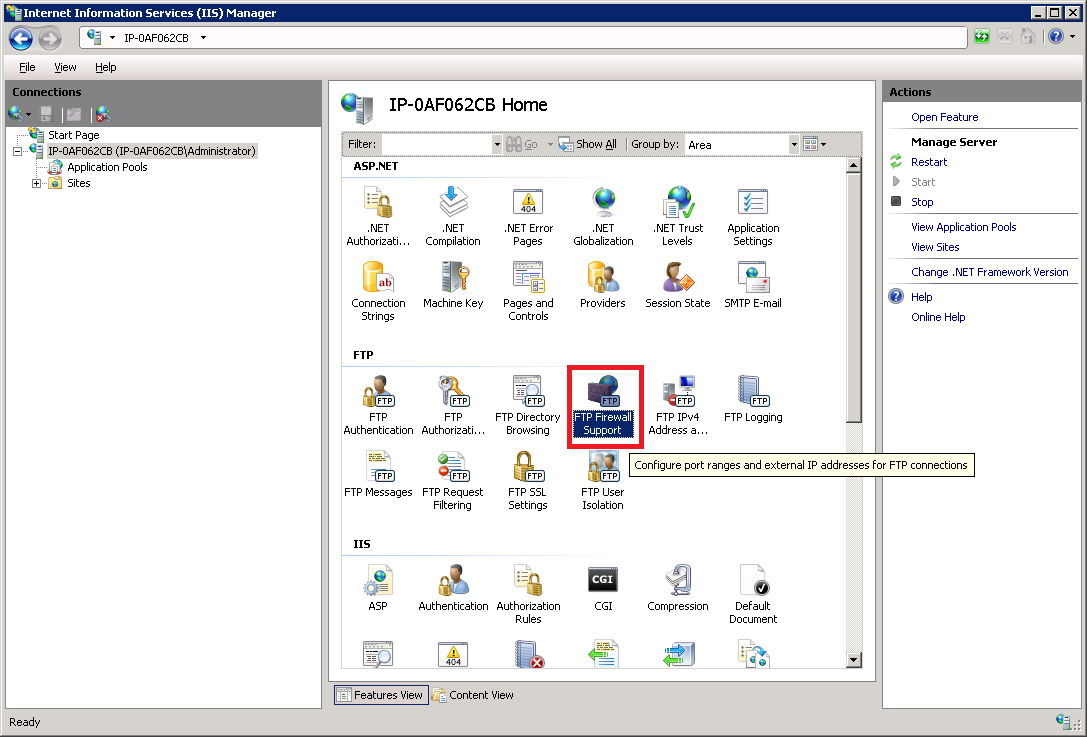
Task: Click the scroll down arrow in features list
Action: (x=854, y=660)
